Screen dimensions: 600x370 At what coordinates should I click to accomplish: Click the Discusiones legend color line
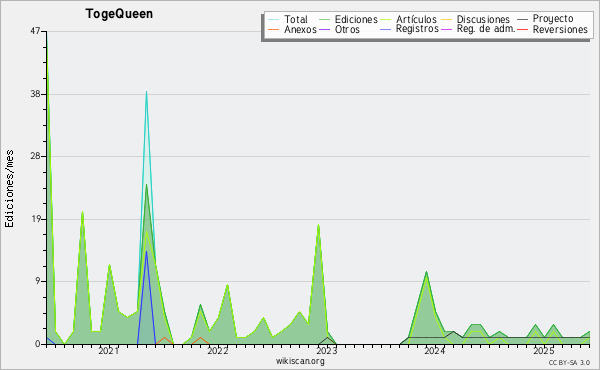click(447, 20)
